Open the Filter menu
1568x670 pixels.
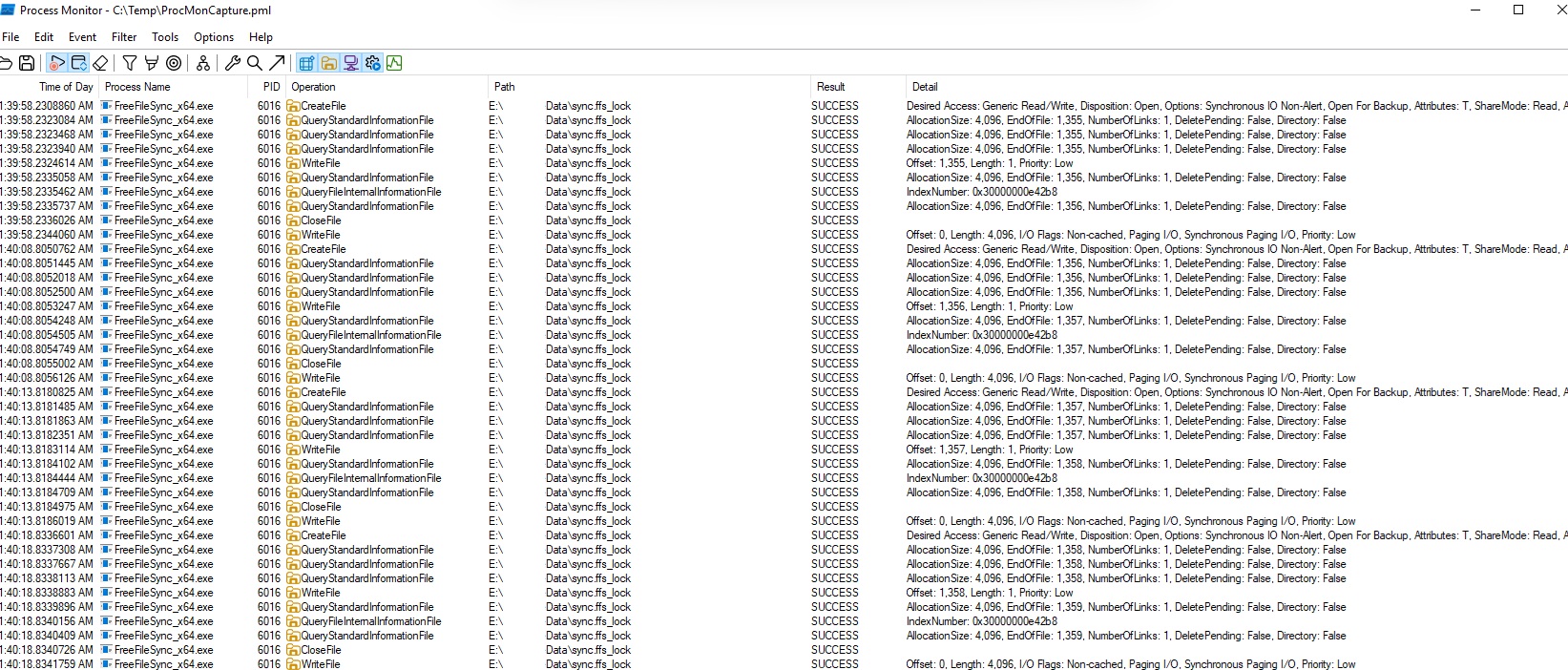point(124,37)
